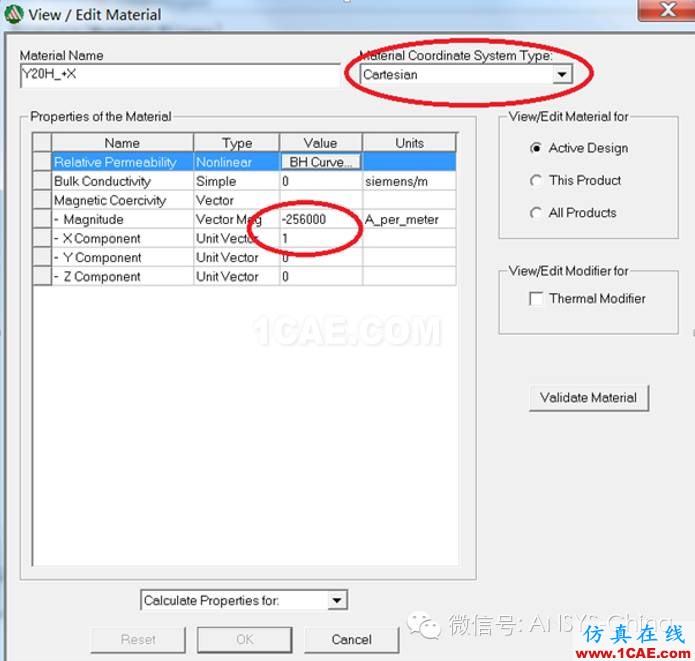Viewport: 695px width, 661px height.
Task: Click the Bulk Conductivity value 0
Action: pos(320,181)
